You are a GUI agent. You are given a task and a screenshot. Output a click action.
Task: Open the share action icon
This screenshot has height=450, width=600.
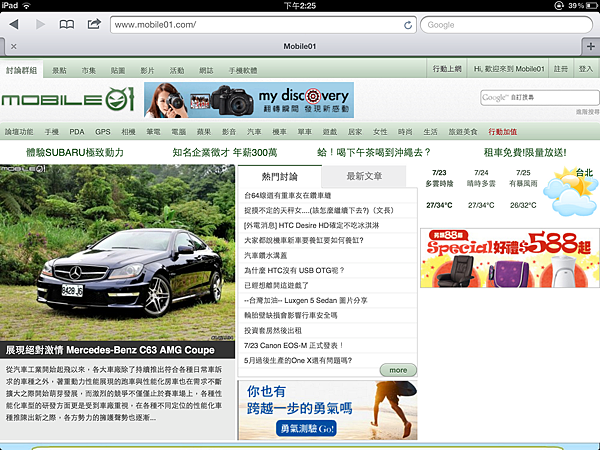click(94, 24)
